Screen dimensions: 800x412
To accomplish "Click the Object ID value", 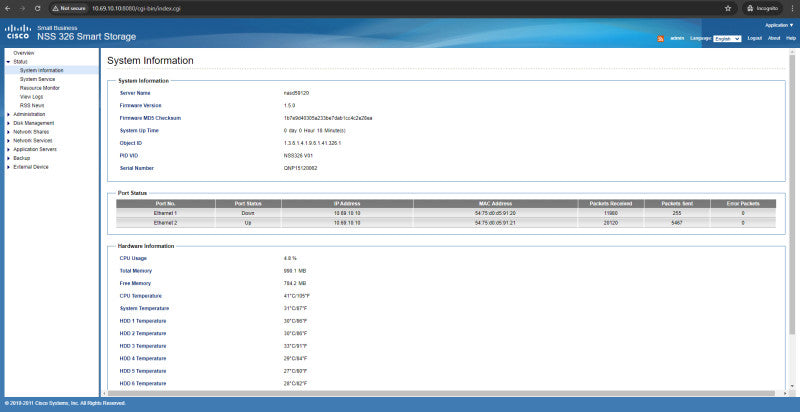I will pyautogui.click(x=312, y=143).
